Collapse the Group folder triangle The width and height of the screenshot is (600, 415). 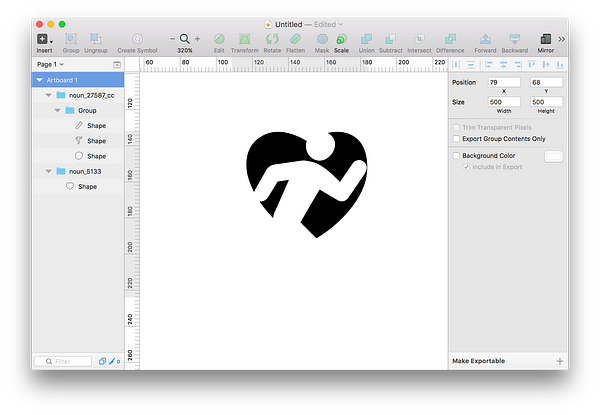pos(57,111)
